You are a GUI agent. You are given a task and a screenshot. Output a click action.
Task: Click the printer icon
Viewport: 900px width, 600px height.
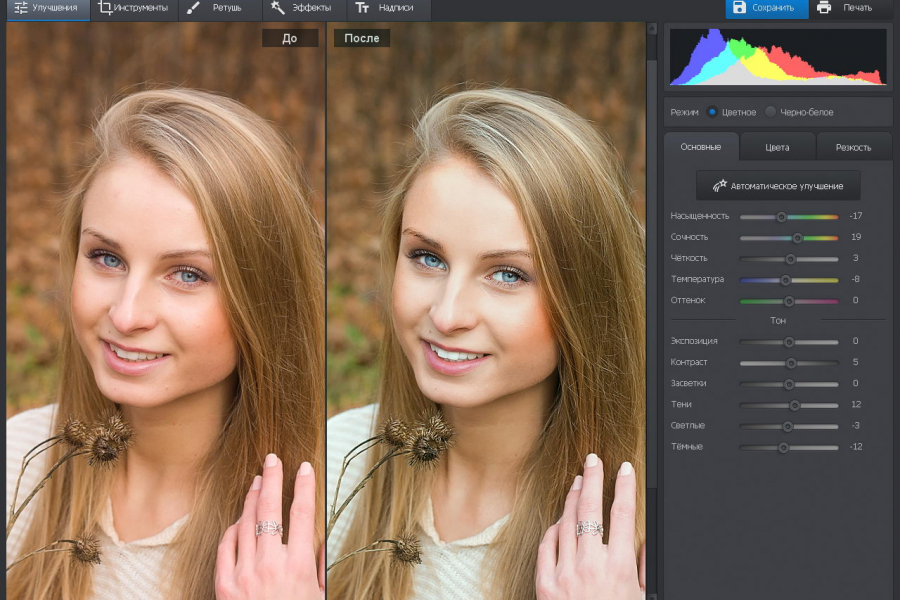click(x=824, y=7)
